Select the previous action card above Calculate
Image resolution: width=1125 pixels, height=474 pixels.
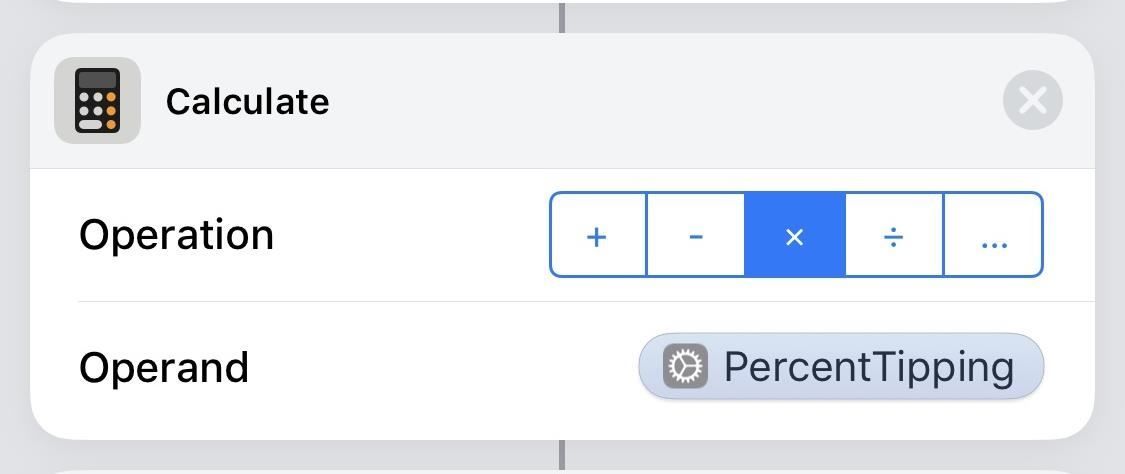point(300,1)
